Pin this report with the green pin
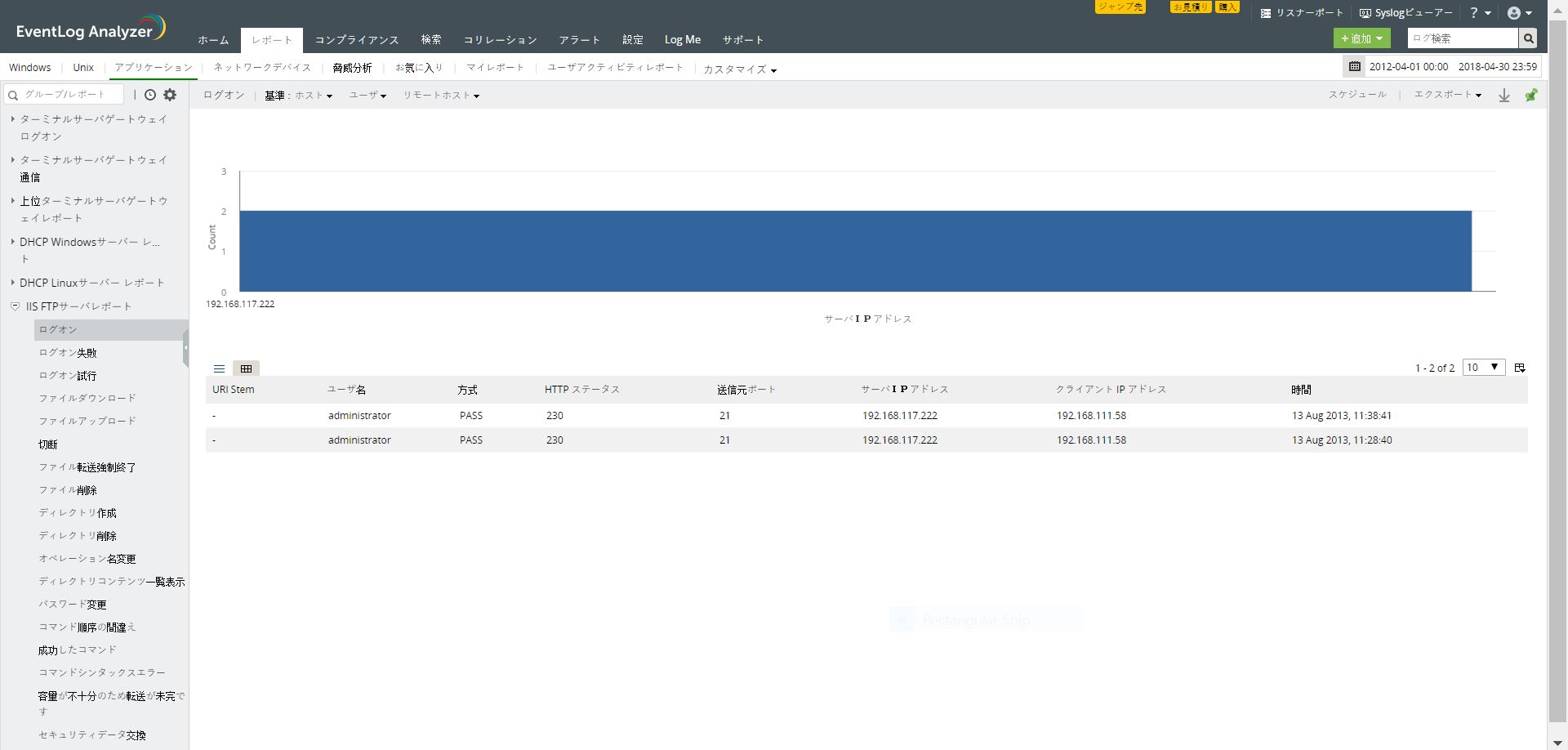This screenshot has width=1568, height=750. (x=1531, y=96)
